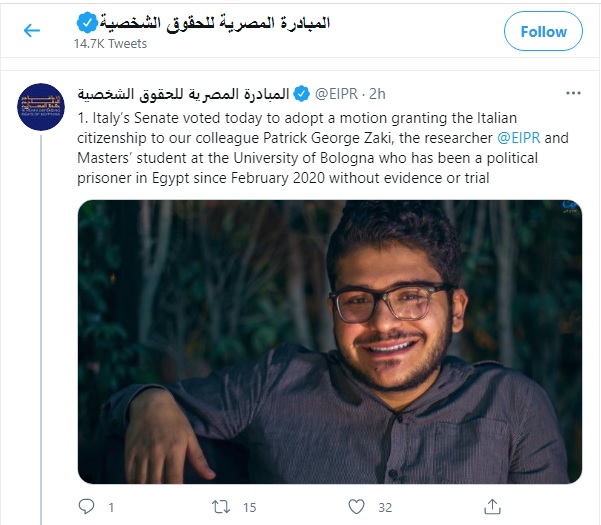Click the Arabic author name on tweet

click(183, 94)
